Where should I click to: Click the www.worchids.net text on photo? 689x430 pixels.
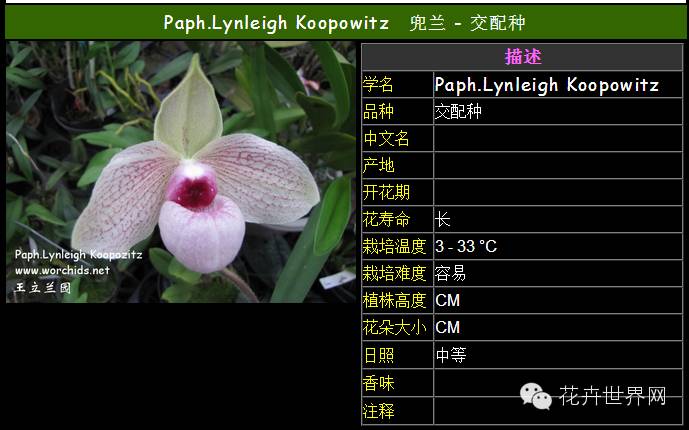(62, 270)
